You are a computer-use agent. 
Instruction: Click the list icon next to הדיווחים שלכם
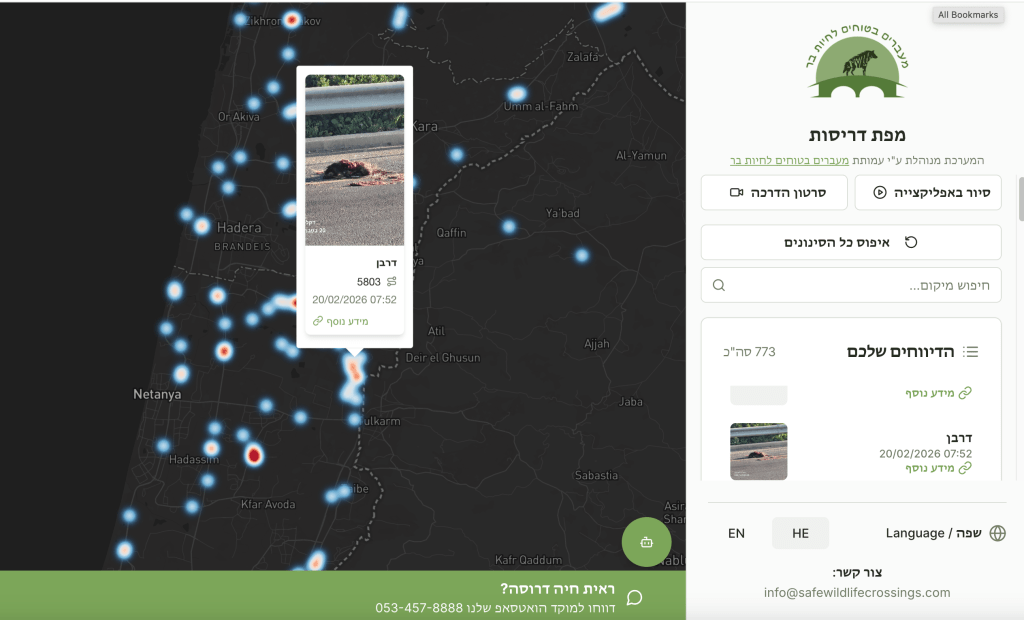click(970, 352)
